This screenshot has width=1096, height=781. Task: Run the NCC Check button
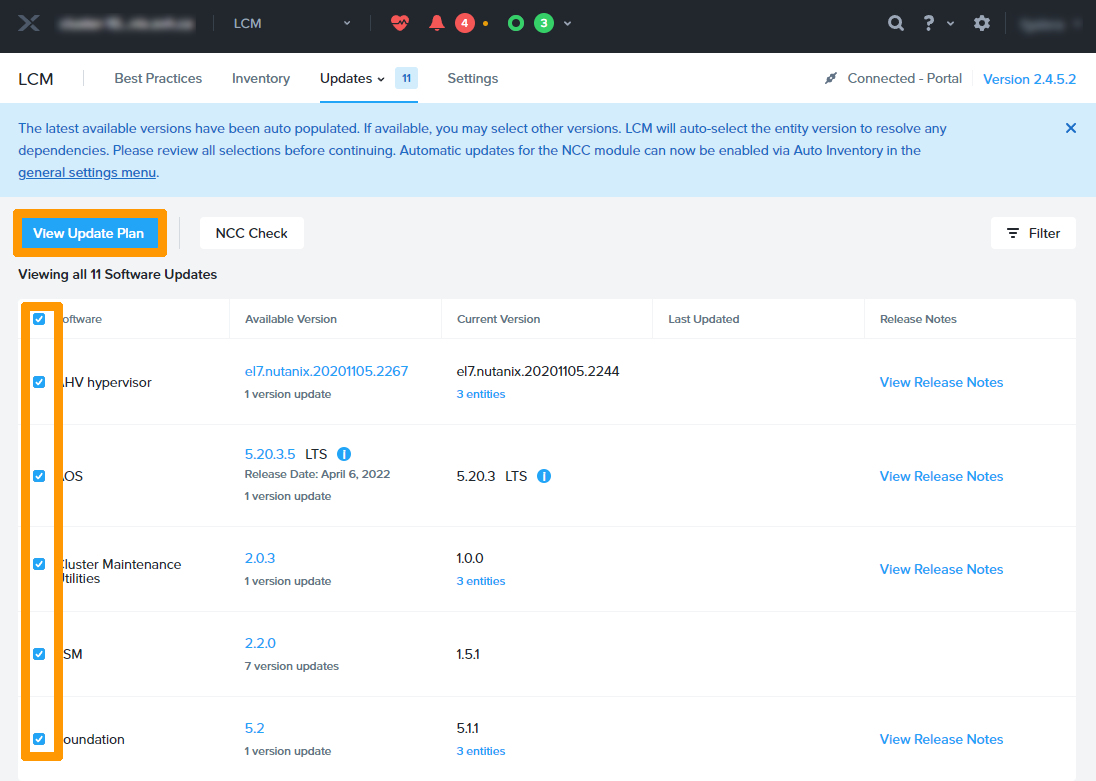click(x=252, y=233)
